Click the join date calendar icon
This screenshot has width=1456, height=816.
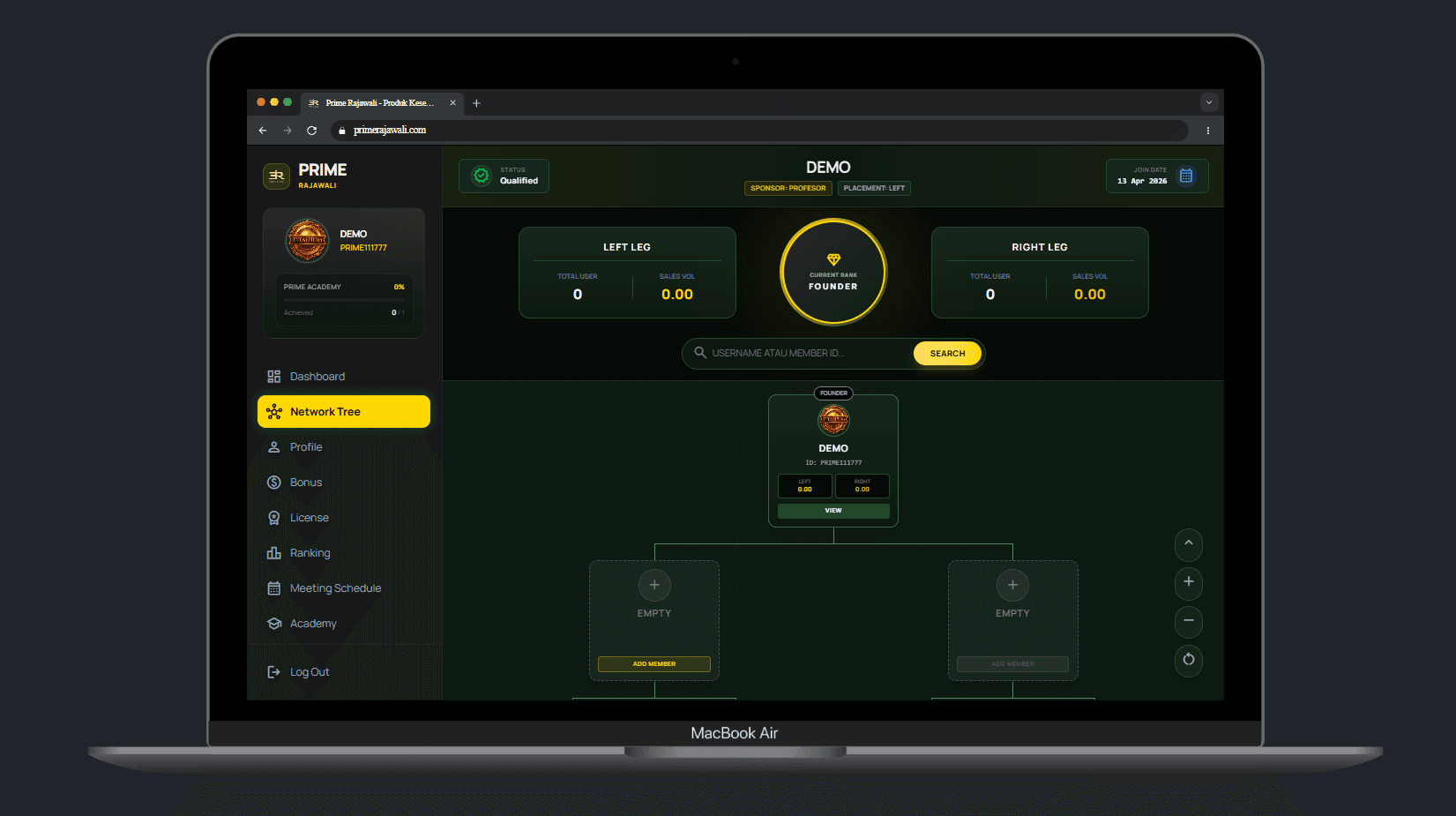(1186, 176)
